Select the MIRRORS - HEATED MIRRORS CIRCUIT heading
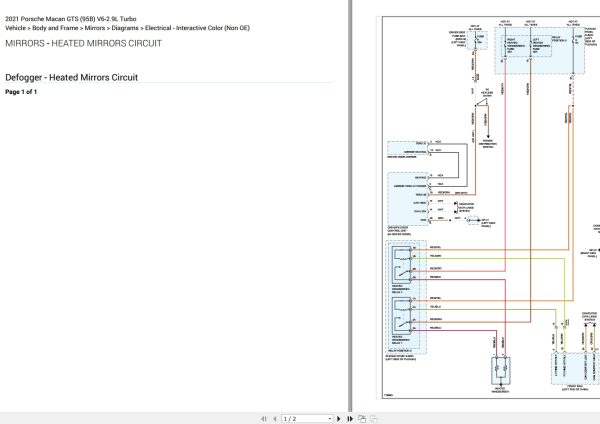Viewport: 600px width, 424px height. 83,43
